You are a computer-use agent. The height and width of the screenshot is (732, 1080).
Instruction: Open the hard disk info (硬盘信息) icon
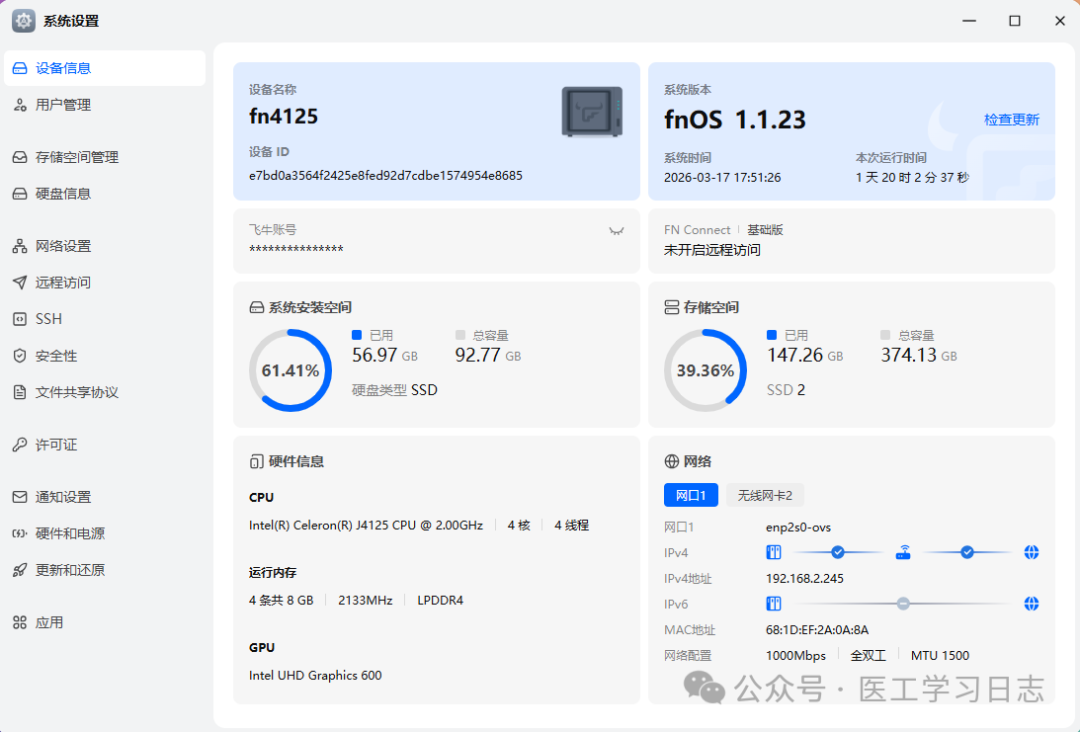tap(20, 194)
